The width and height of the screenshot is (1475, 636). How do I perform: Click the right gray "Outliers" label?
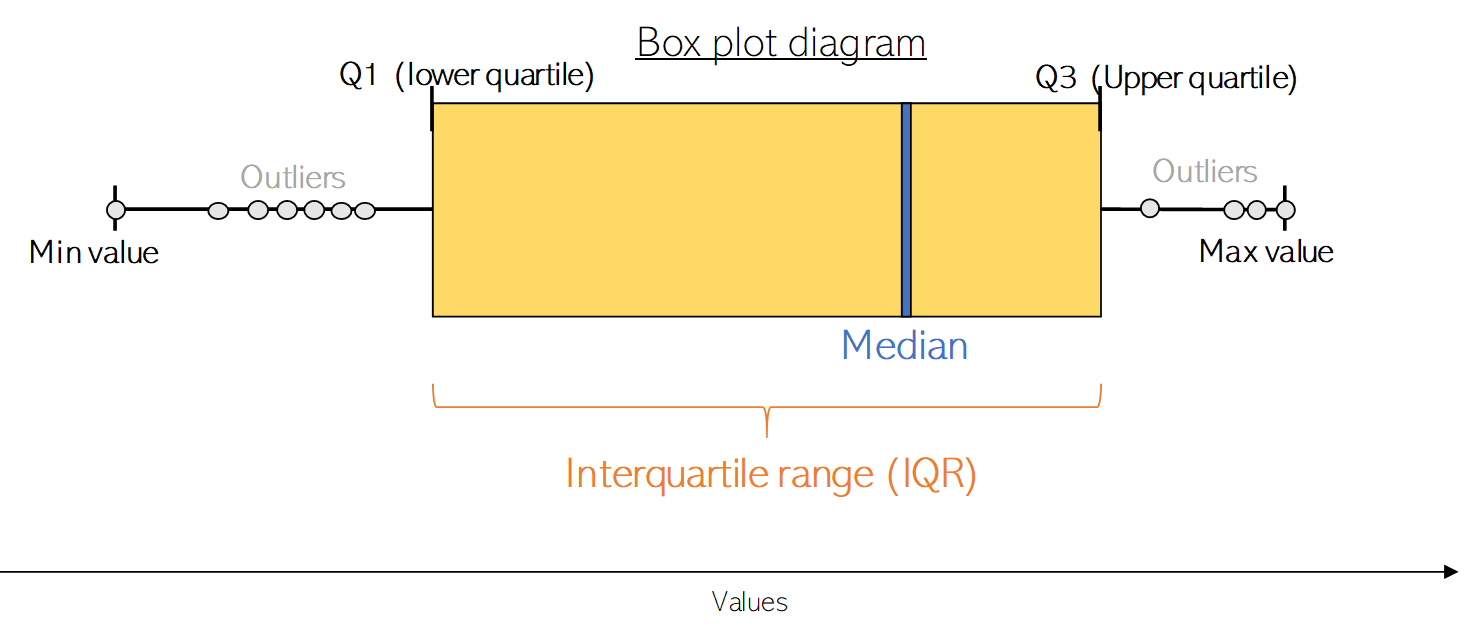[1205, 172]
